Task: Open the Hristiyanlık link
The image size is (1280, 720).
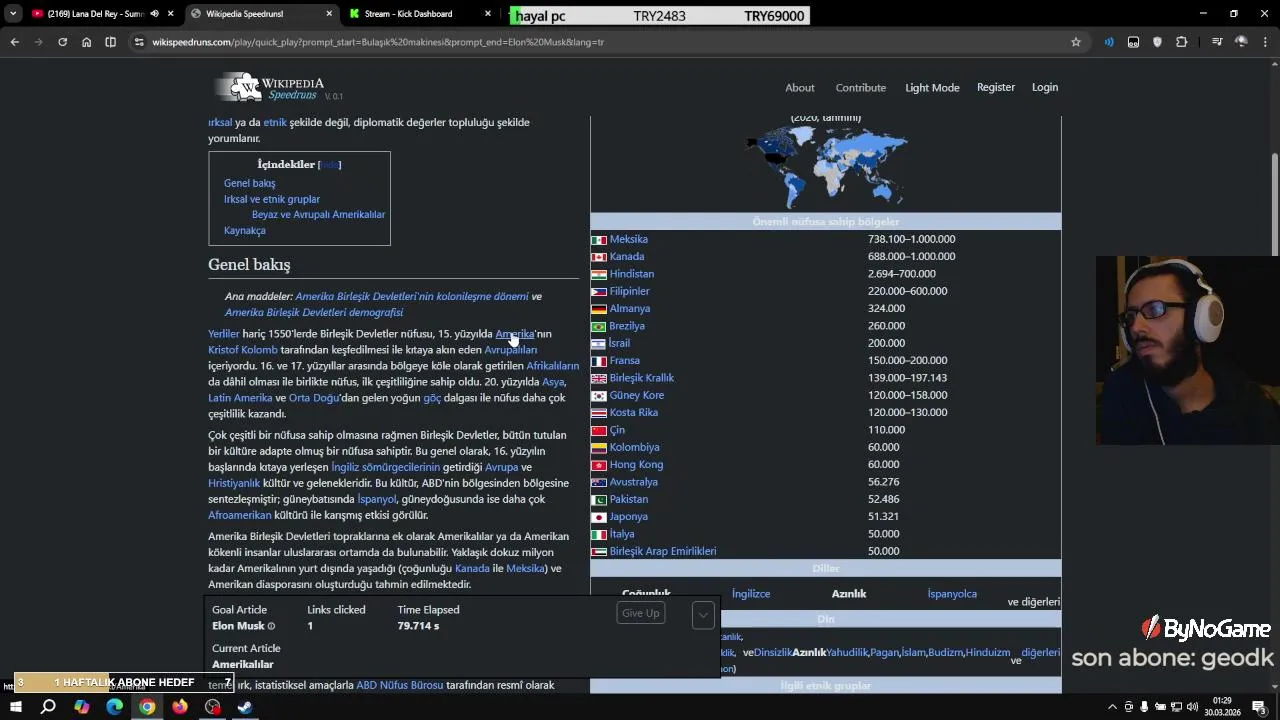Action: pyautogui.click(x=234, y=483)
